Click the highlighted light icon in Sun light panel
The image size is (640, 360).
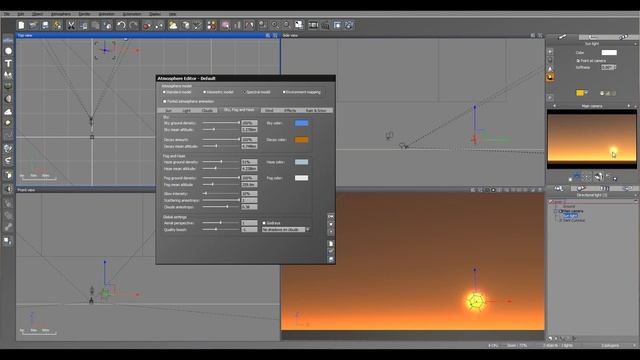(x=550, y=77)
